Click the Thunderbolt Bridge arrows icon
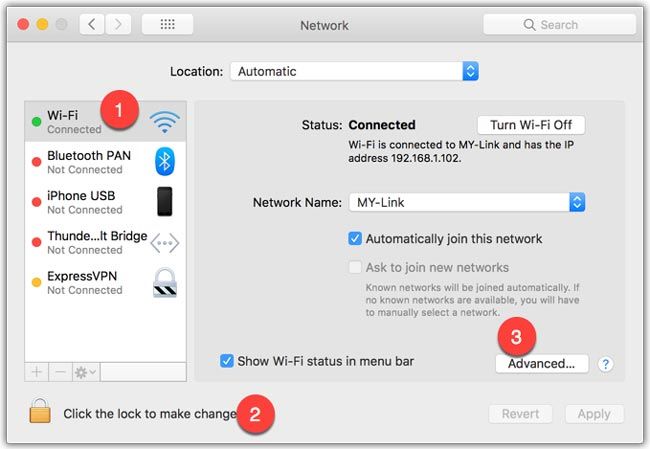Viewport: 650px width, 449px height. [x=165, y=243]
